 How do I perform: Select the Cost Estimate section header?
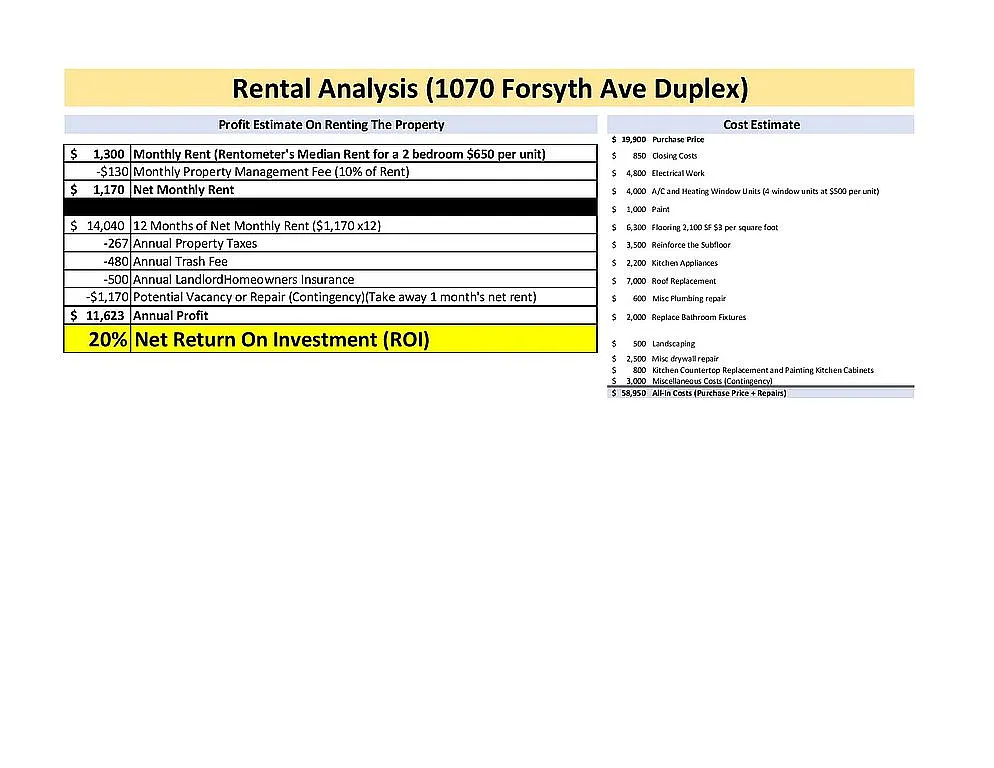pos(761,125)
